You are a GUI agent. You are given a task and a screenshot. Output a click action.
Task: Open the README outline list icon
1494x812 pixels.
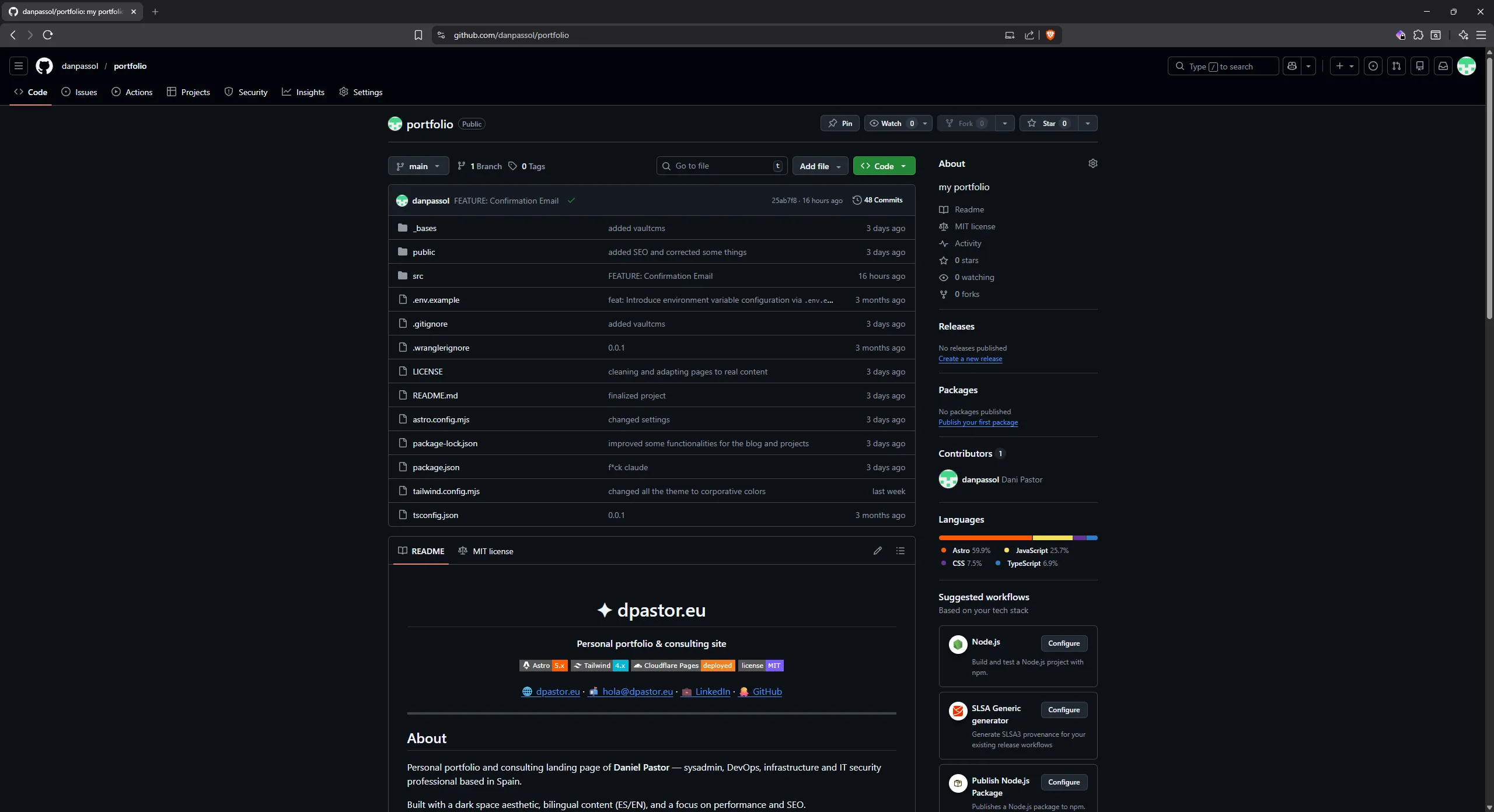tap(900, 551)
